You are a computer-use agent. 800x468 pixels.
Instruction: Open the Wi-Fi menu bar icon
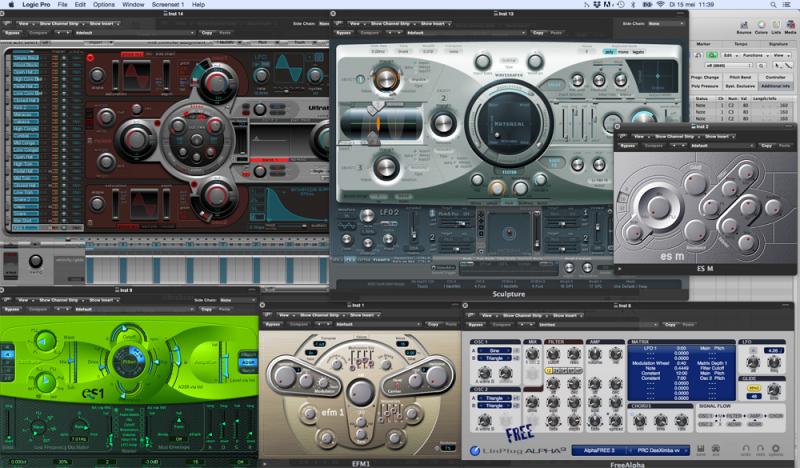[x=660, y=5]
